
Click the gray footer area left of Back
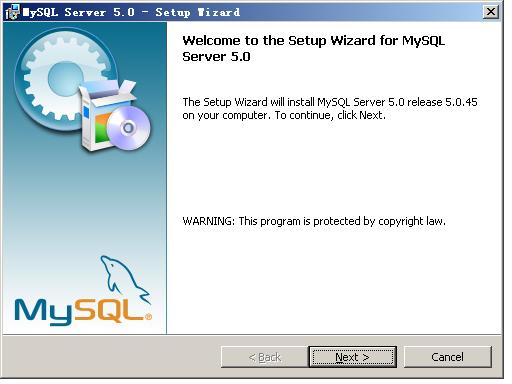click(x=112, y=357)
